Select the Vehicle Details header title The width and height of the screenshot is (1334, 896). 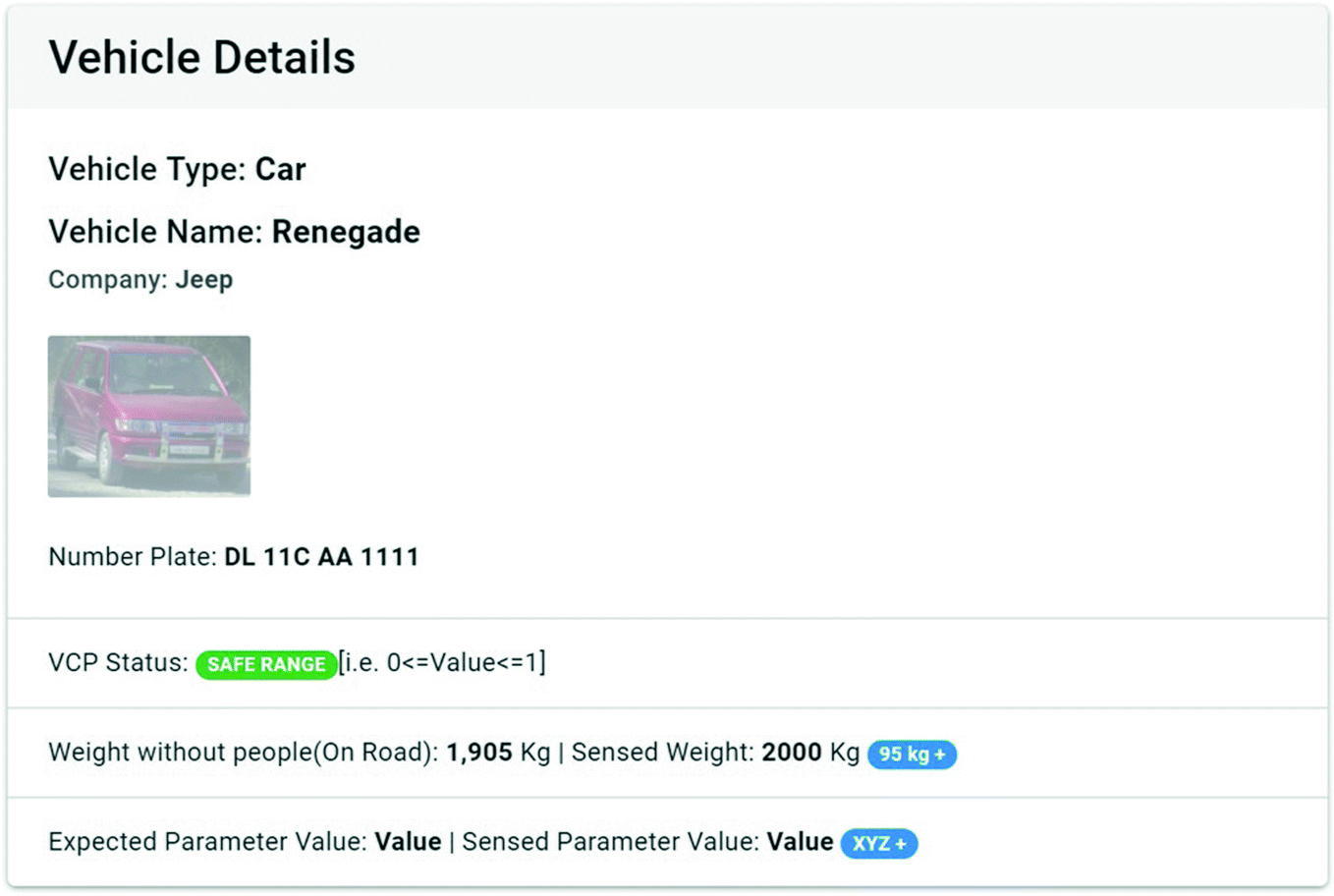(x=202, y=57)
